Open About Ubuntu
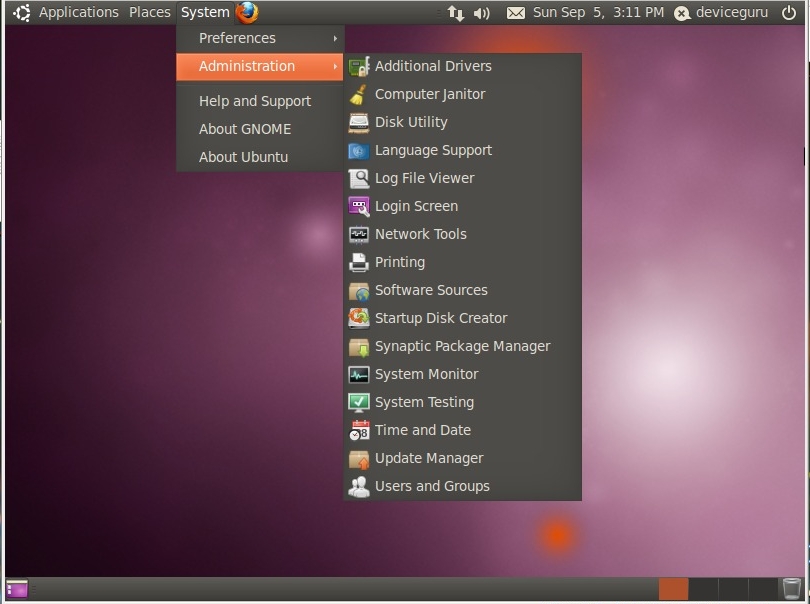The image size is (810, 604). tap(260, 157)
